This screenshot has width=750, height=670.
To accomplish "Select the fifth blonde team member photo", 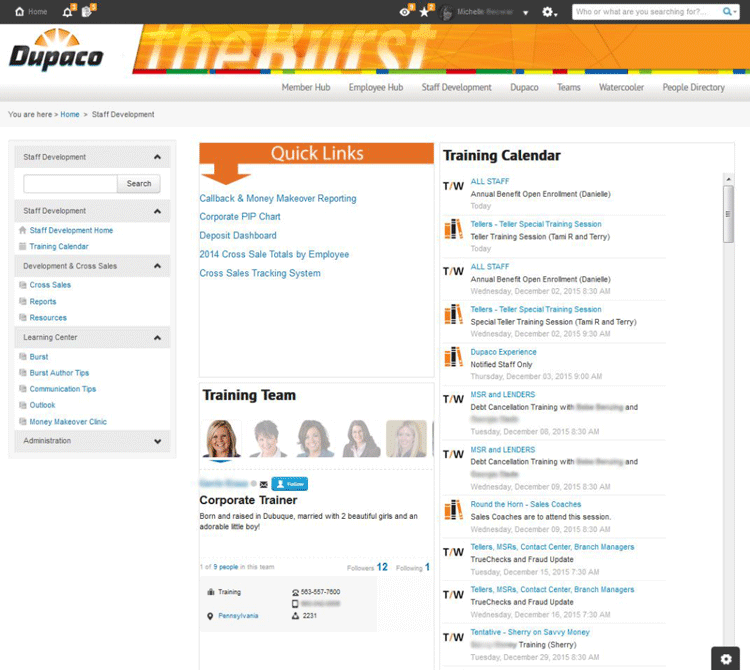I will (406, 439).
